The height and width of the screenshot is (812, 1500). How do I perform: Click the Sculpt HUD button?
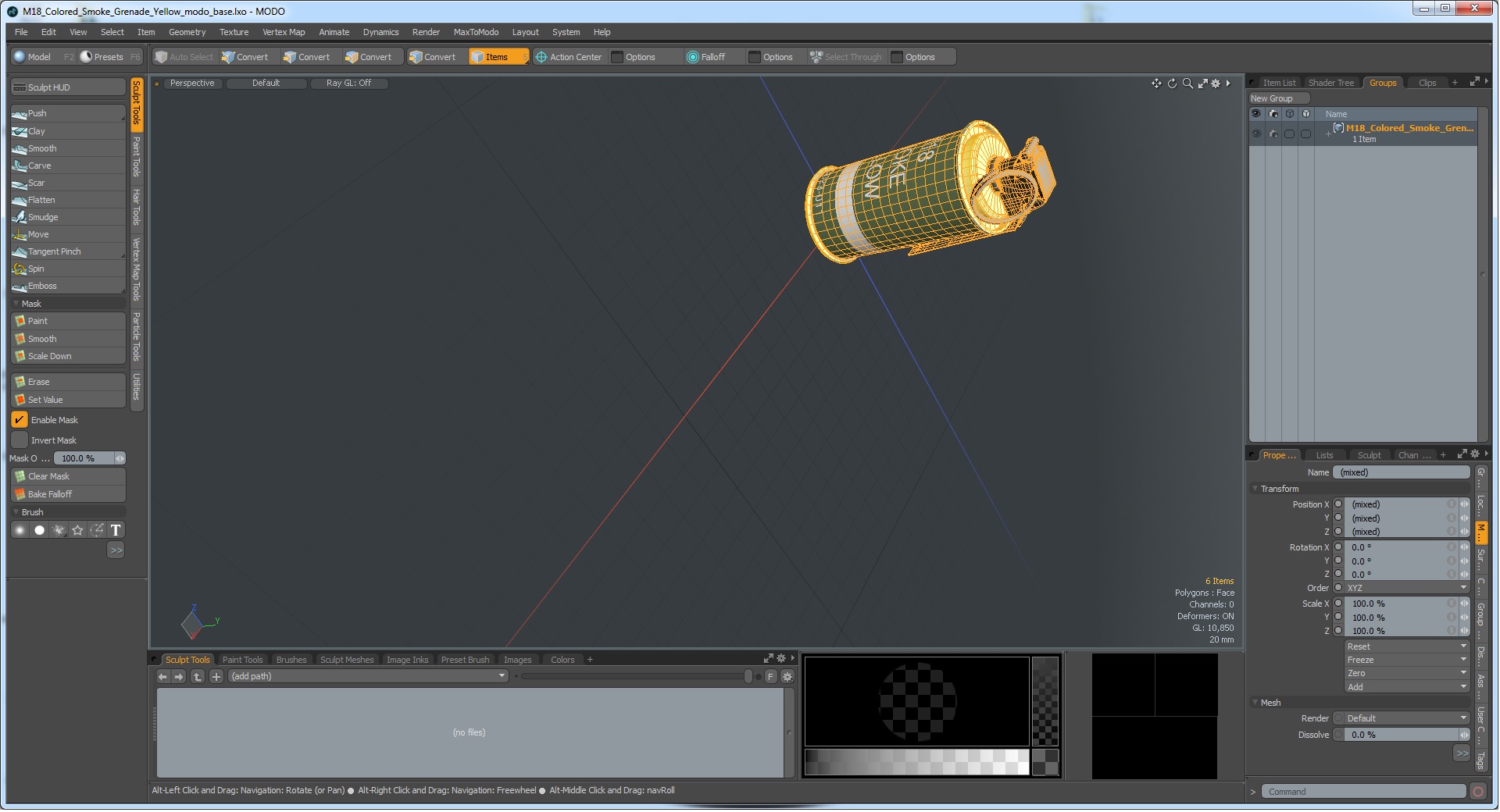point(68,87)
